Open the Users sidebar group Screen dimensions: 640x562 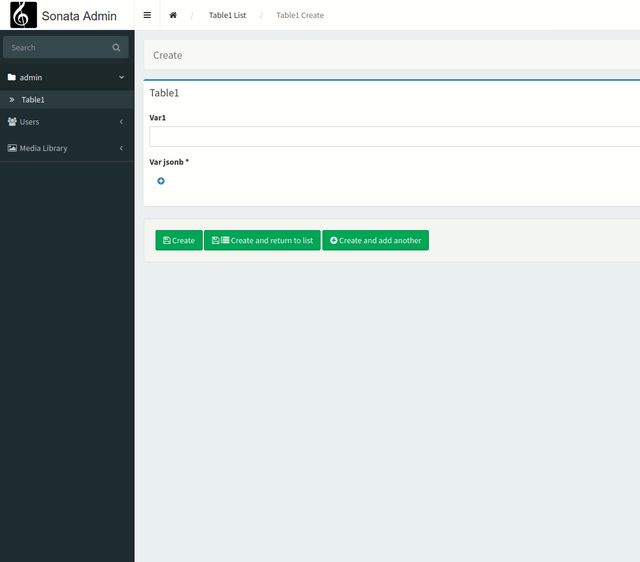[x=67, y=122]
